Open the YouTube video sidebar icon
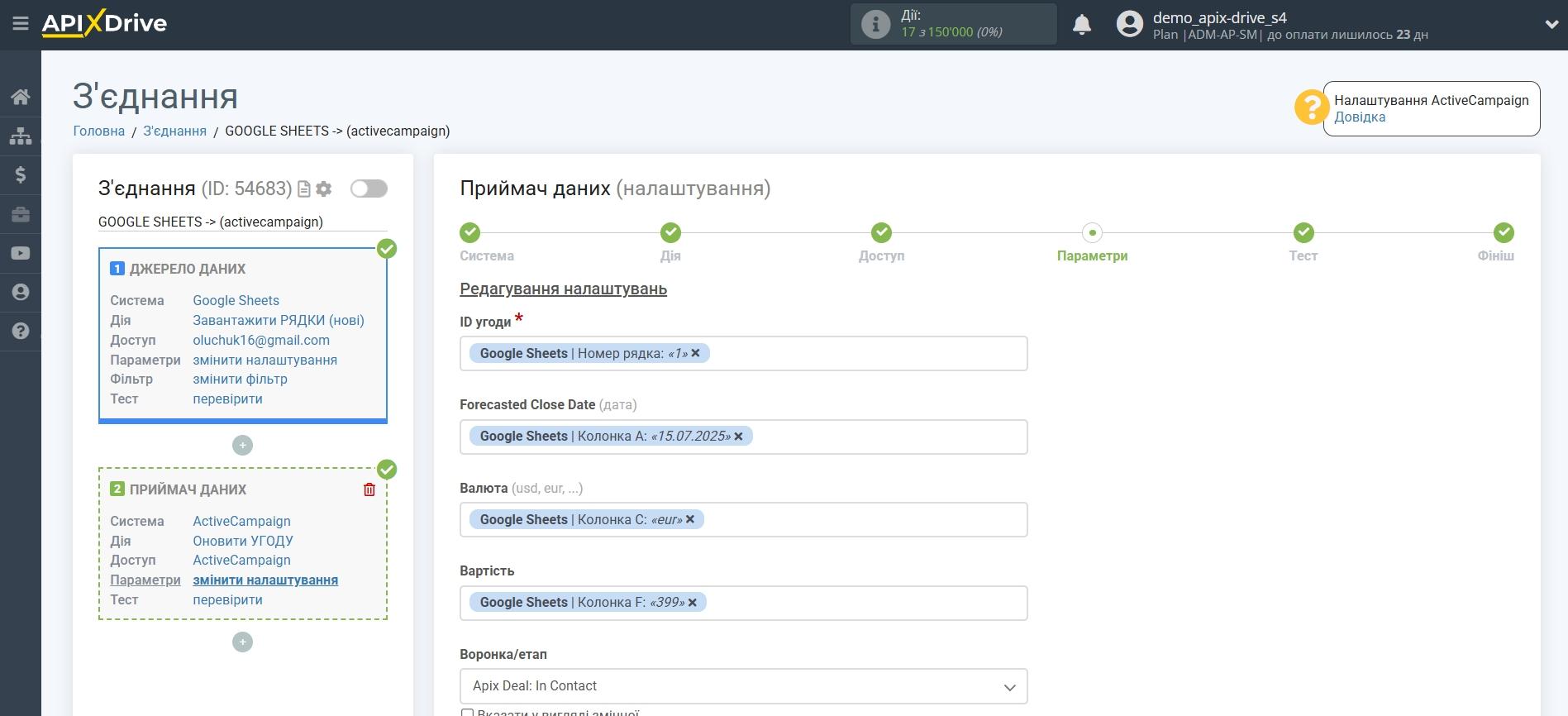The width and height of the screenshot is (1568, 716). pyautogui.click(x=21, y=253)
